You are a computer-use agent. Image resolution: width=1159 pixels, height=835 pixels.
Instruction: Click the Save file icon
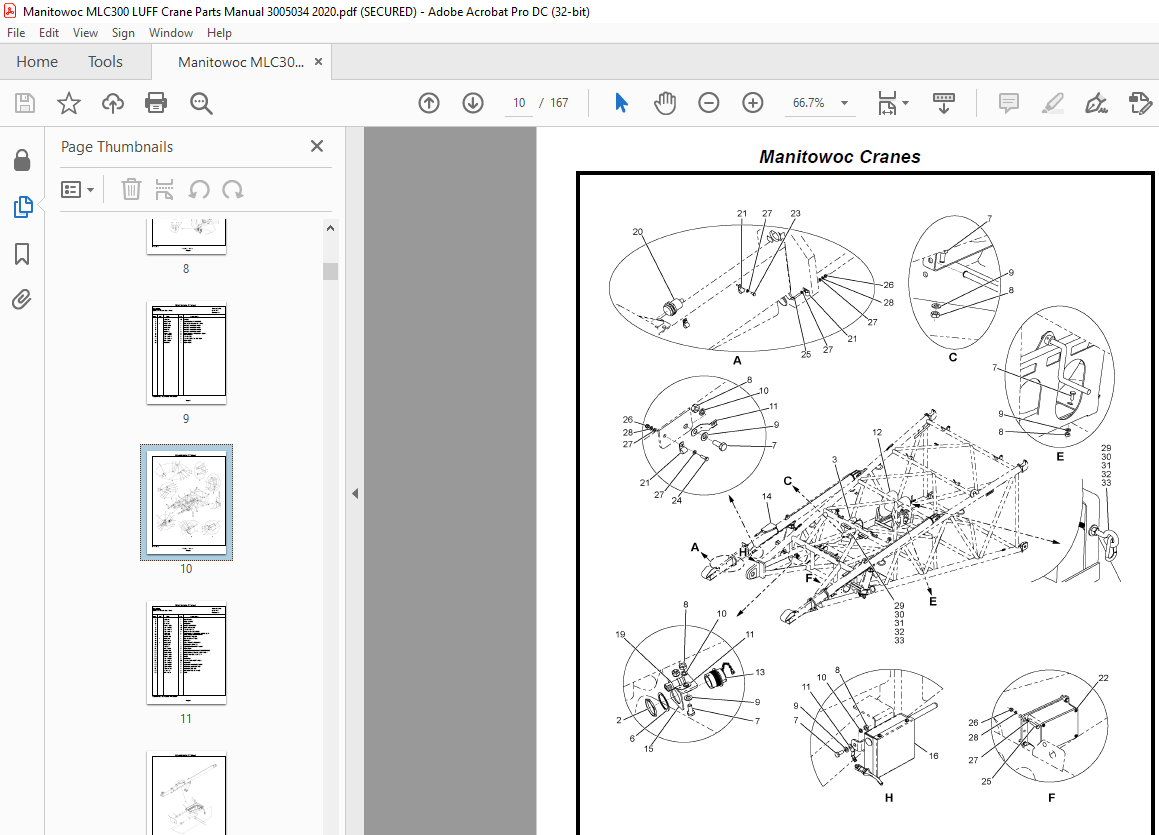tap(25, 103)
